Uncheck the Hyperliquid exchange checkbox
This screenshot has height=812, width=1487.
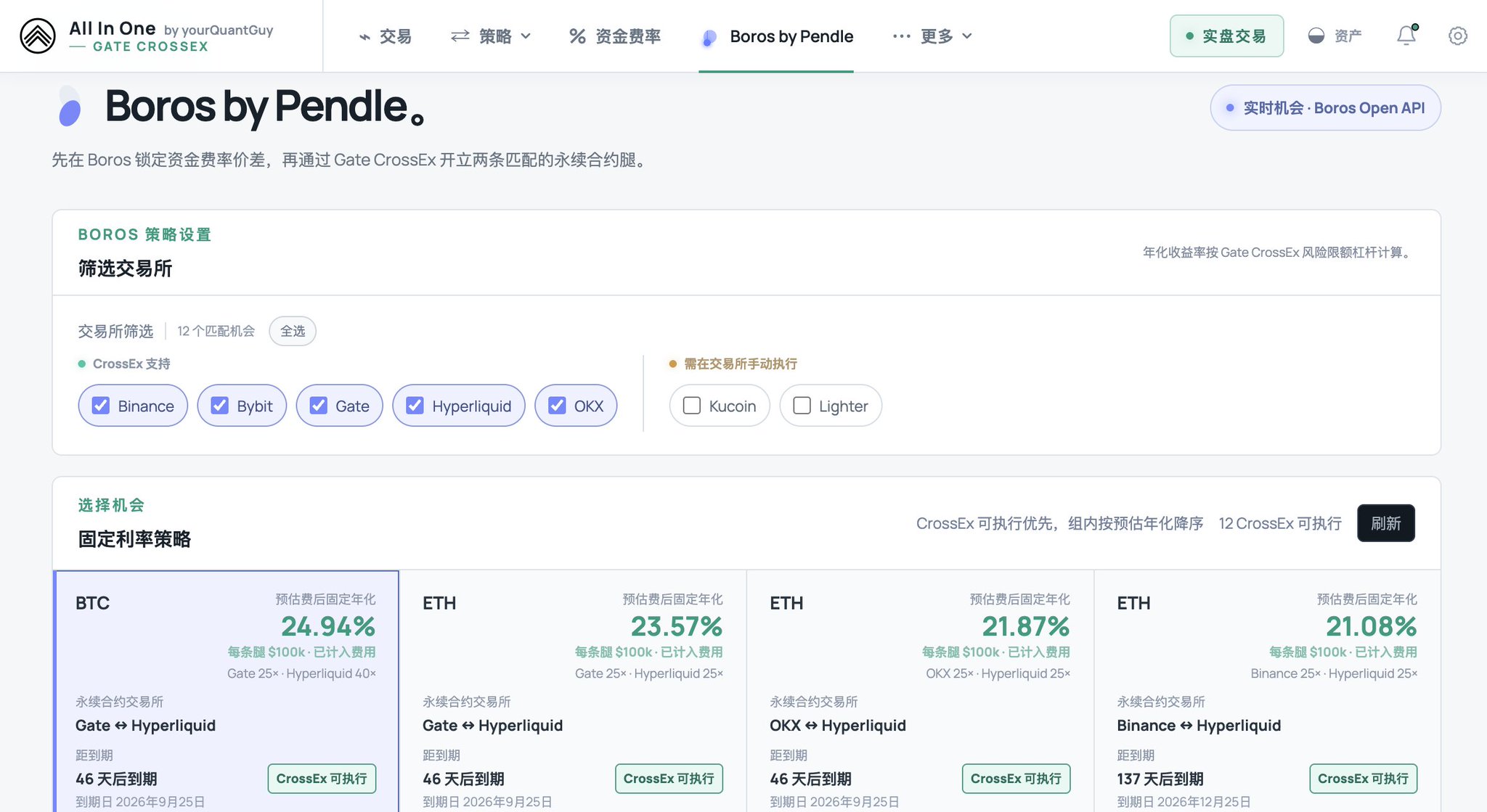415,406
